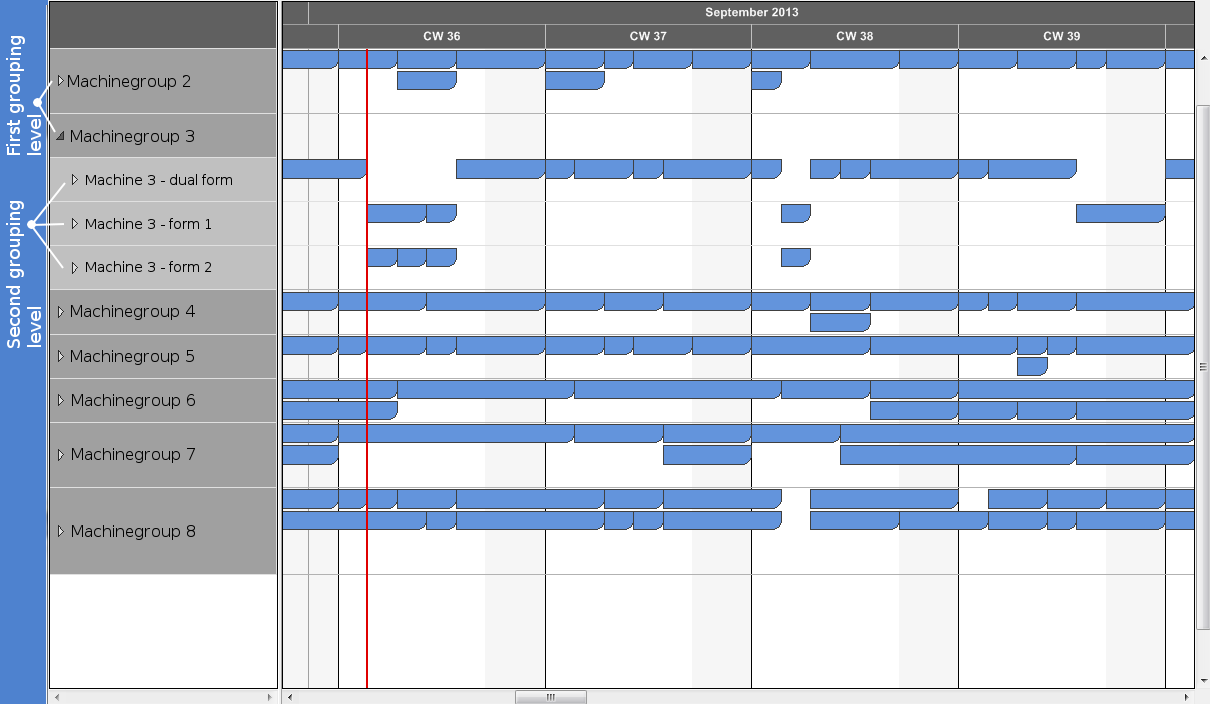Select Machinegroup 2 second-row bar in CW 38
The height and width of the screenshot is (704, 1210).
(x=766, y=80)
